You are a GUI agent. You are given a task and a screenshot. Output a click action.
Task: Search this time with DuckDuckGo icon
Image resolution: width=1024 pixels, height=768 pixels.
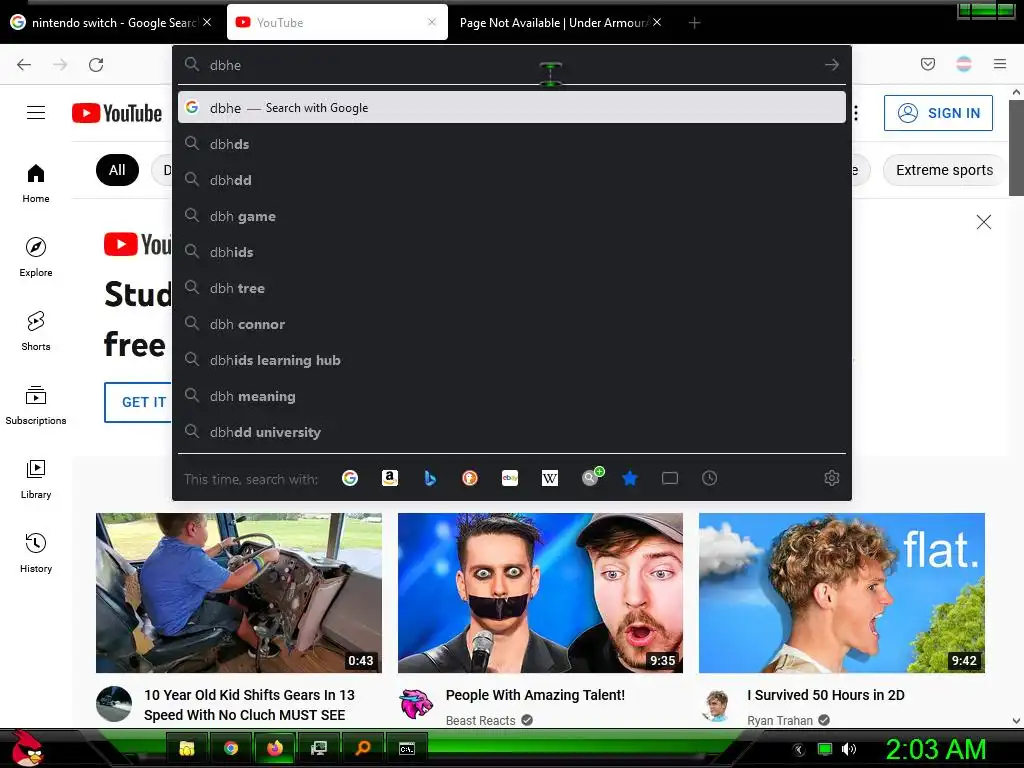(470, 478)
